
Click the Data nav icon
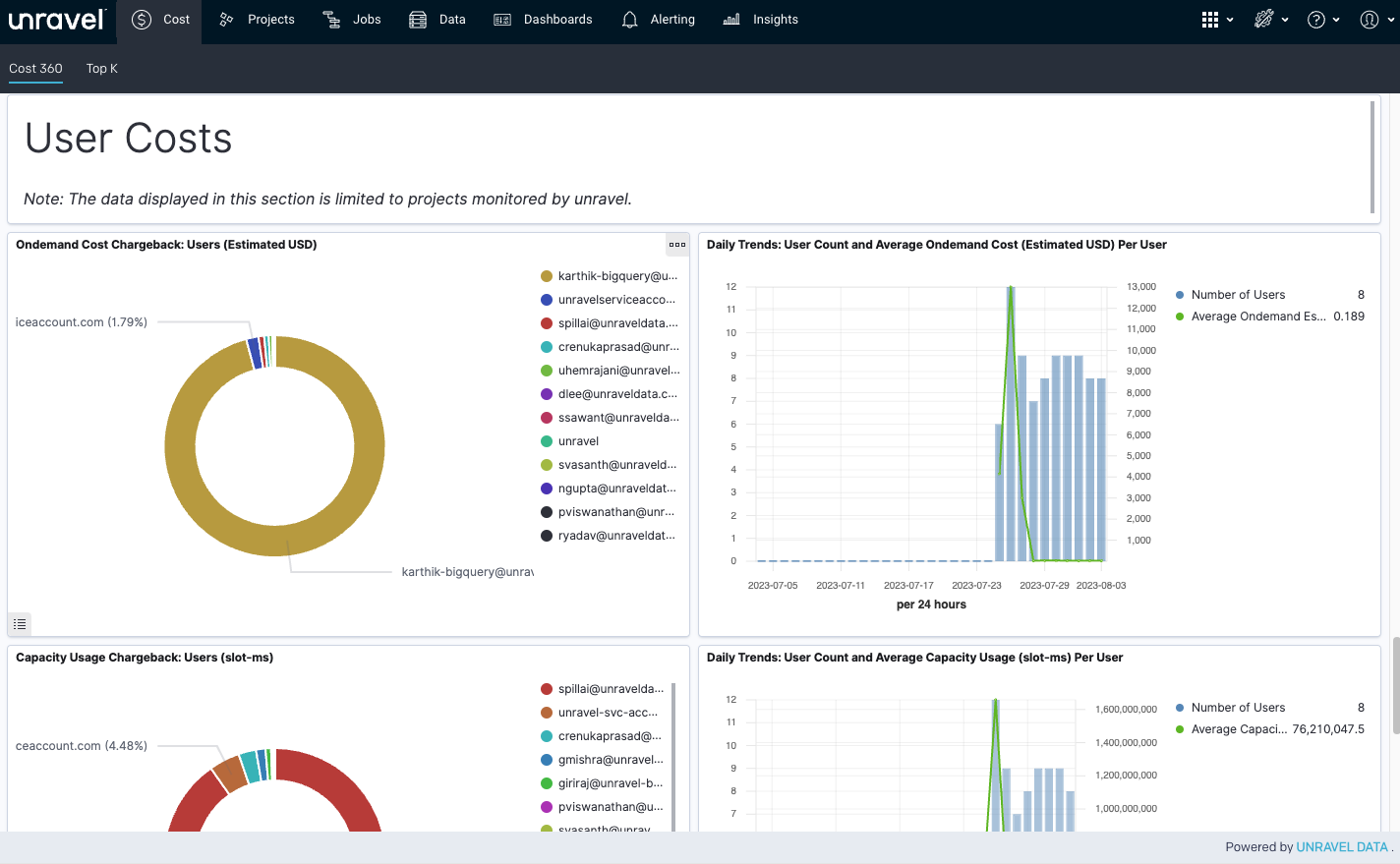pos(418,20)
